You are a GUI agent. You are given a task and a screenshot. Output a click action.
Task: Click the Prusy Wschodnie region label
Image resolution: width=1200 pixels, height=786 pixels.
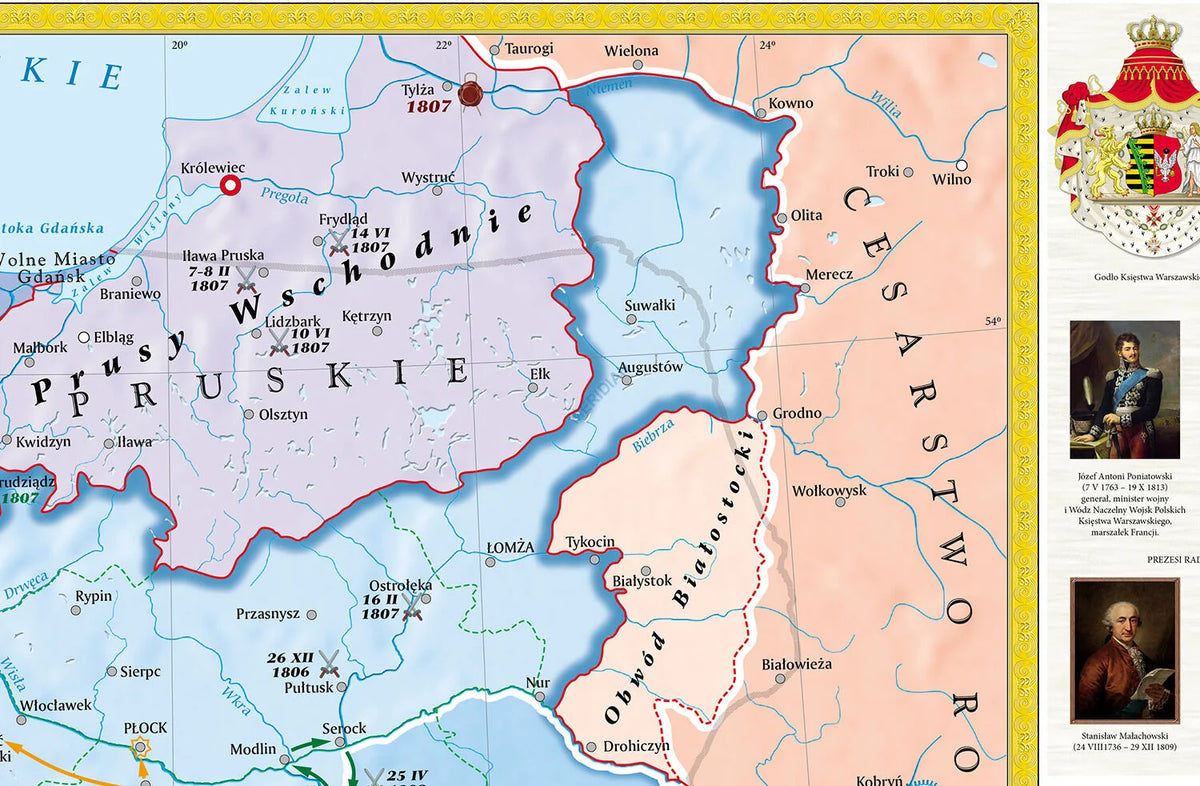tap(285, 305)
